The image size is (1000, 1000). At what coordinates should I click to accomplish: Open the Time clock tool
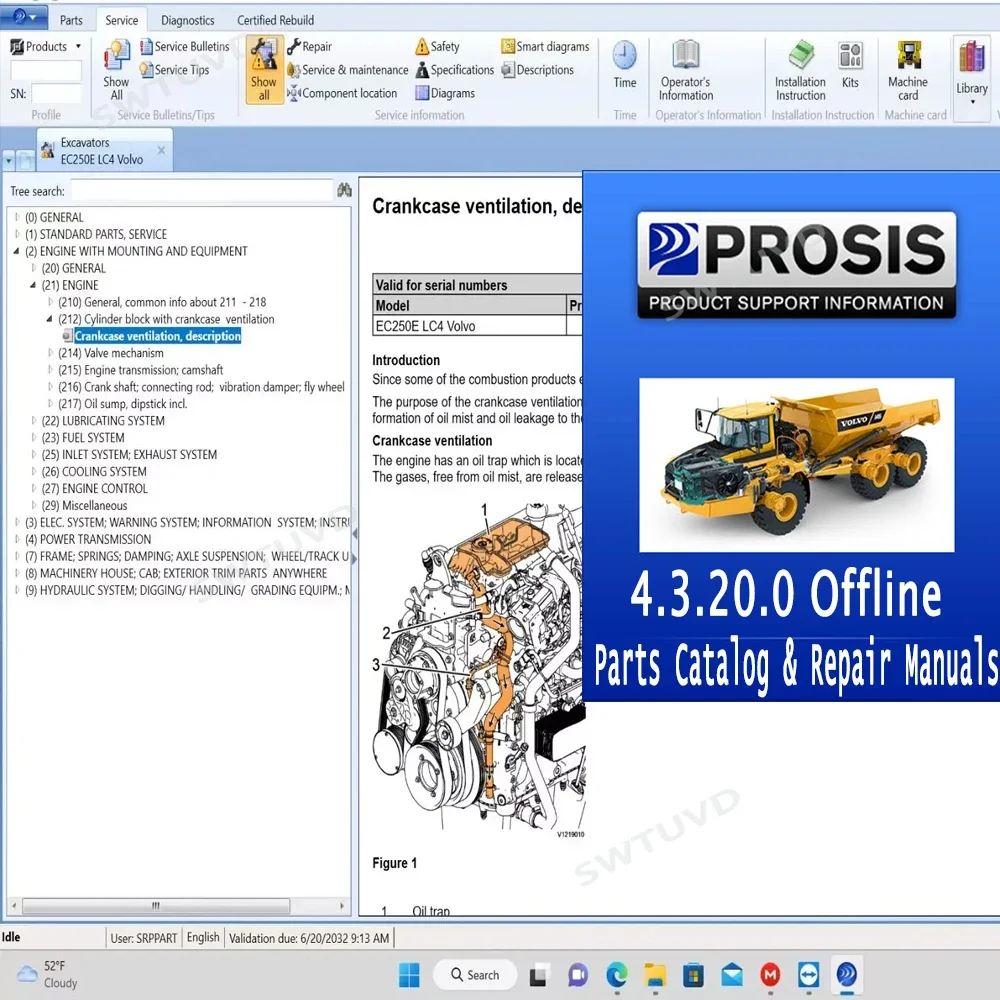625,64
